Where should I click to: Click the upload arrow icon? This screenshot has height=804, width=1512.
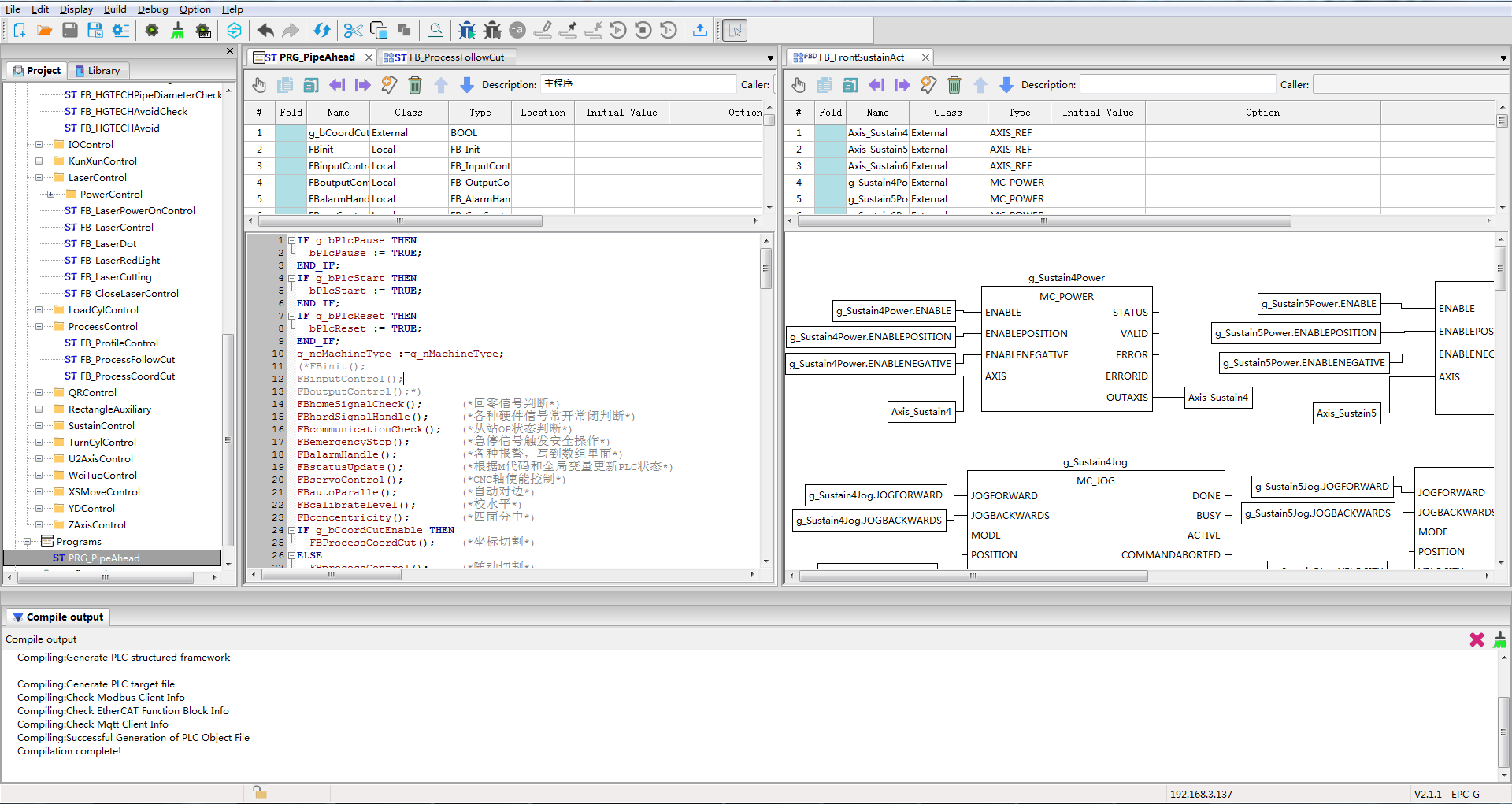700,31
